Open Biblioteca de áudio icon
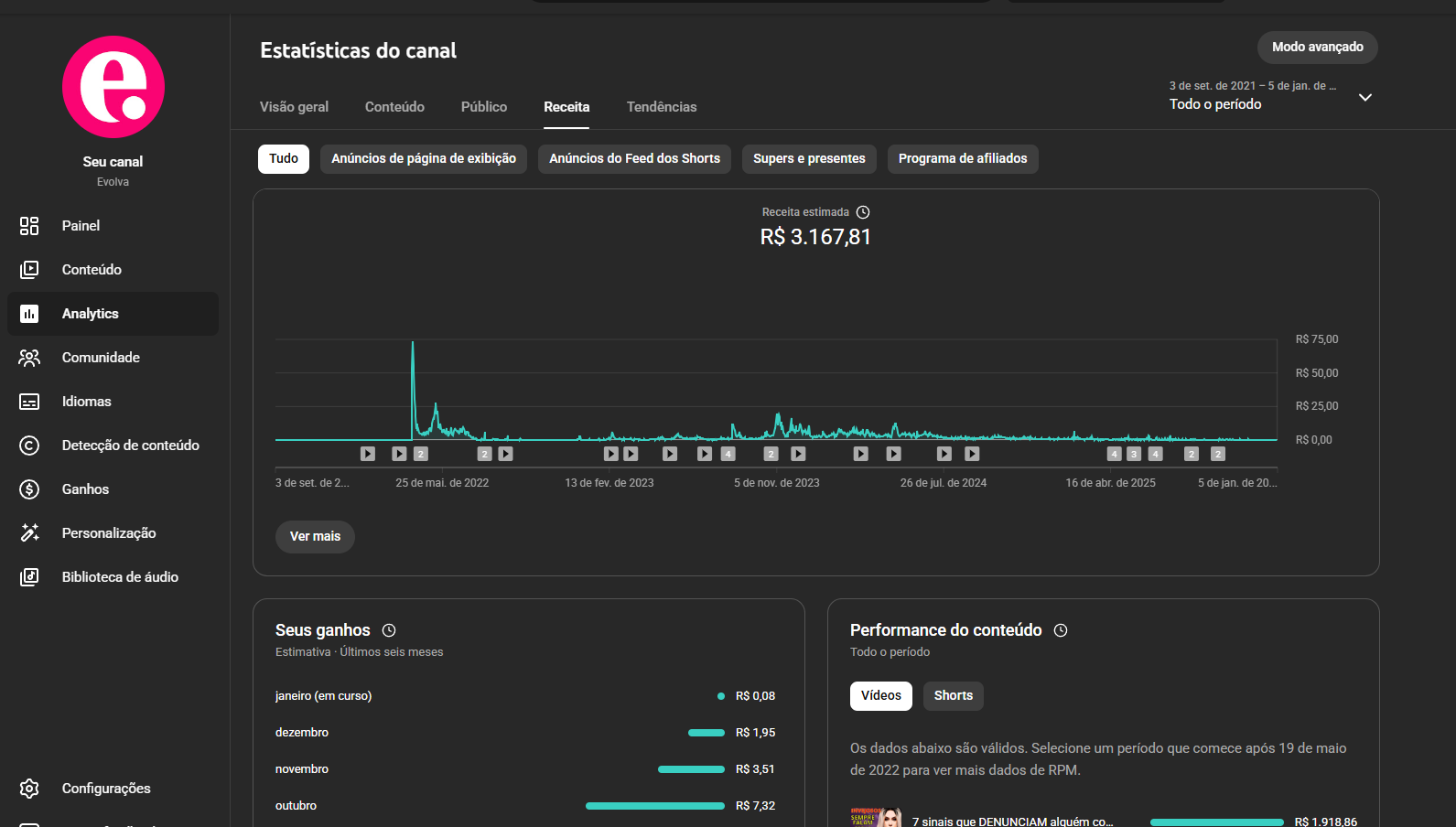 coord(29,577)
